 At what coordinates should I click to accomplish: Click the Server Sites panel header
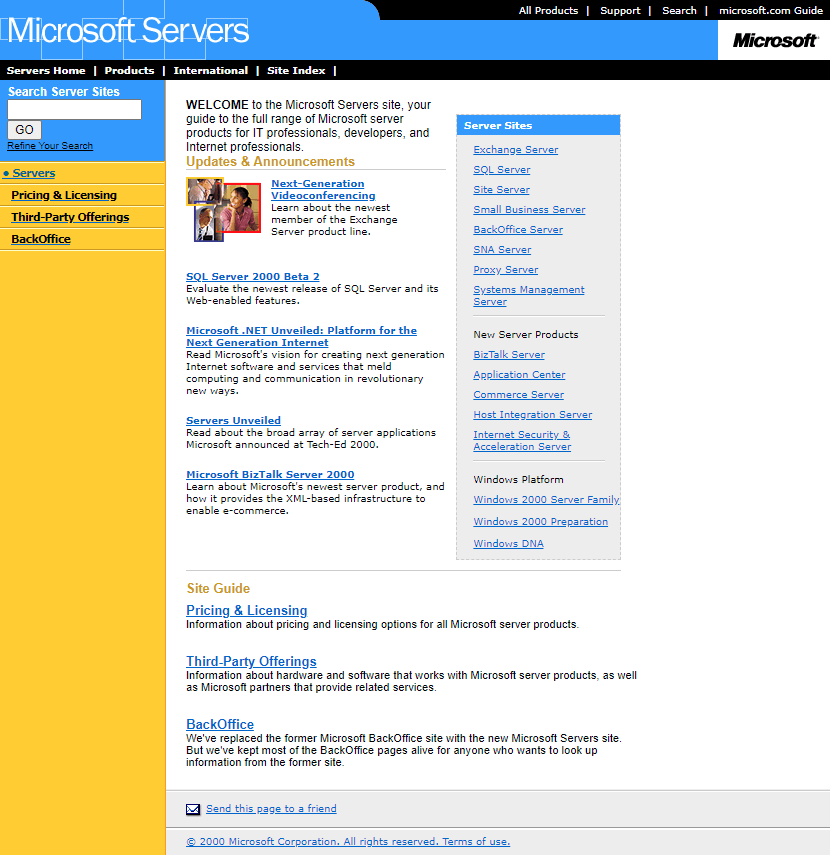538,125
